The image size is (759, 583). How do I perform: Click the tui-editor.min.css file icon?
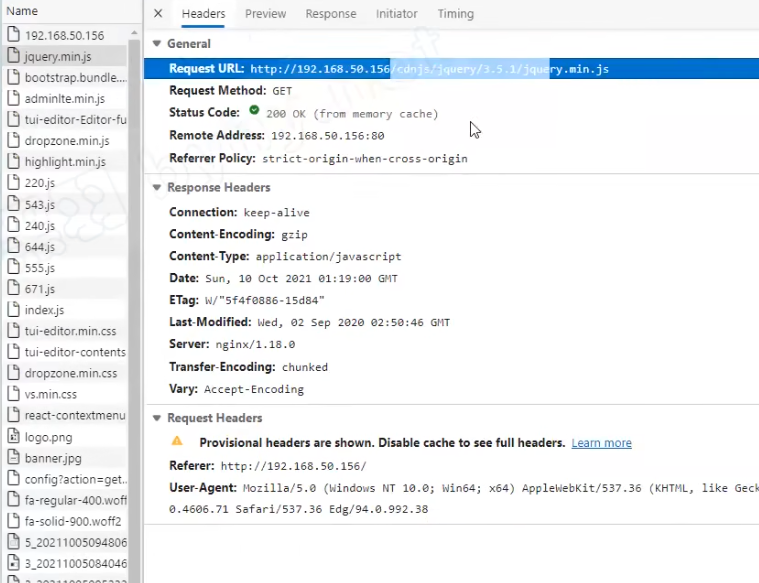14,331
